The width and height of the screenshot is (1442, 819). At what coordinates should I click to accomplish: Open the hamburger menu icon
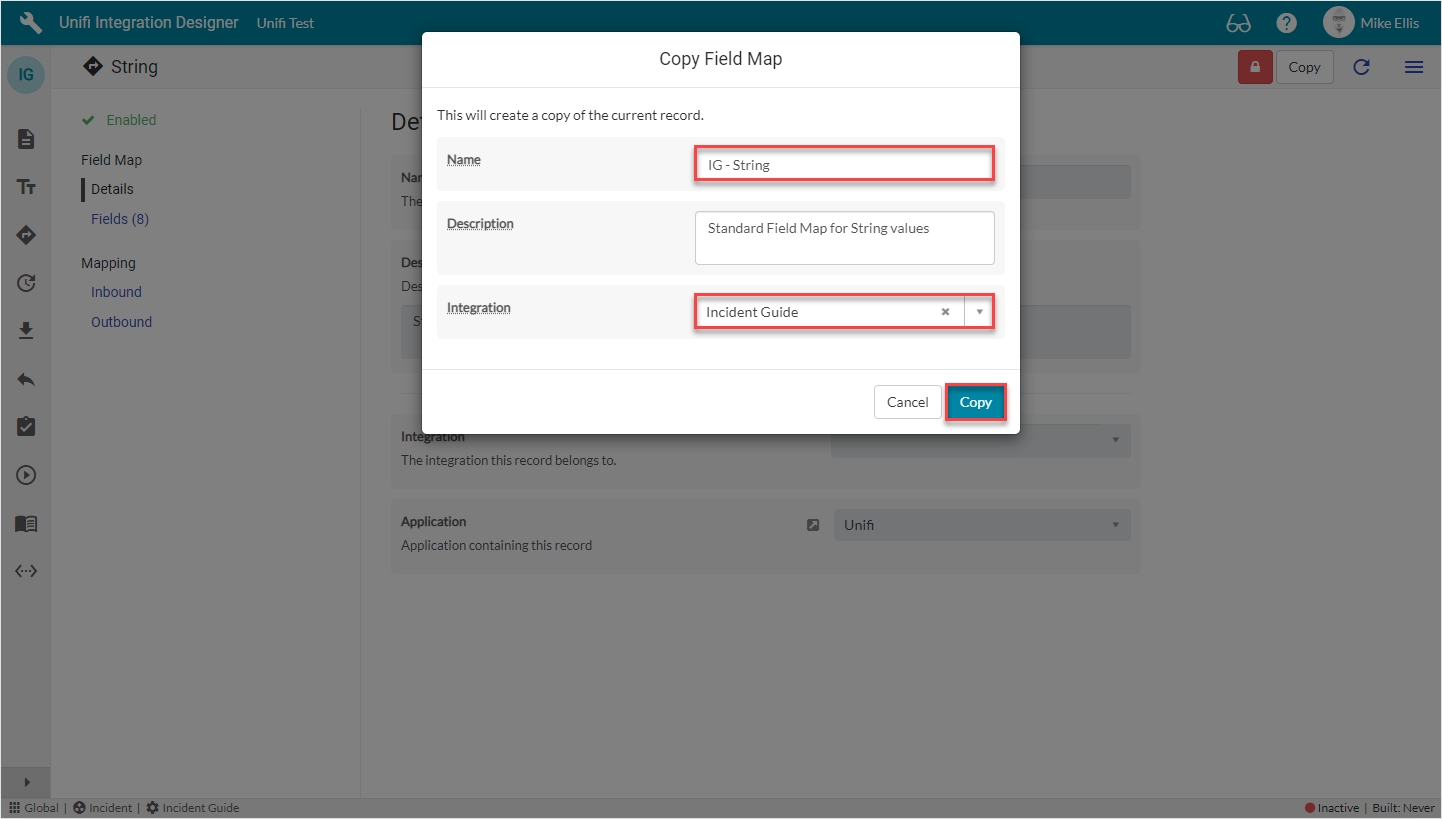[1413, 67]
